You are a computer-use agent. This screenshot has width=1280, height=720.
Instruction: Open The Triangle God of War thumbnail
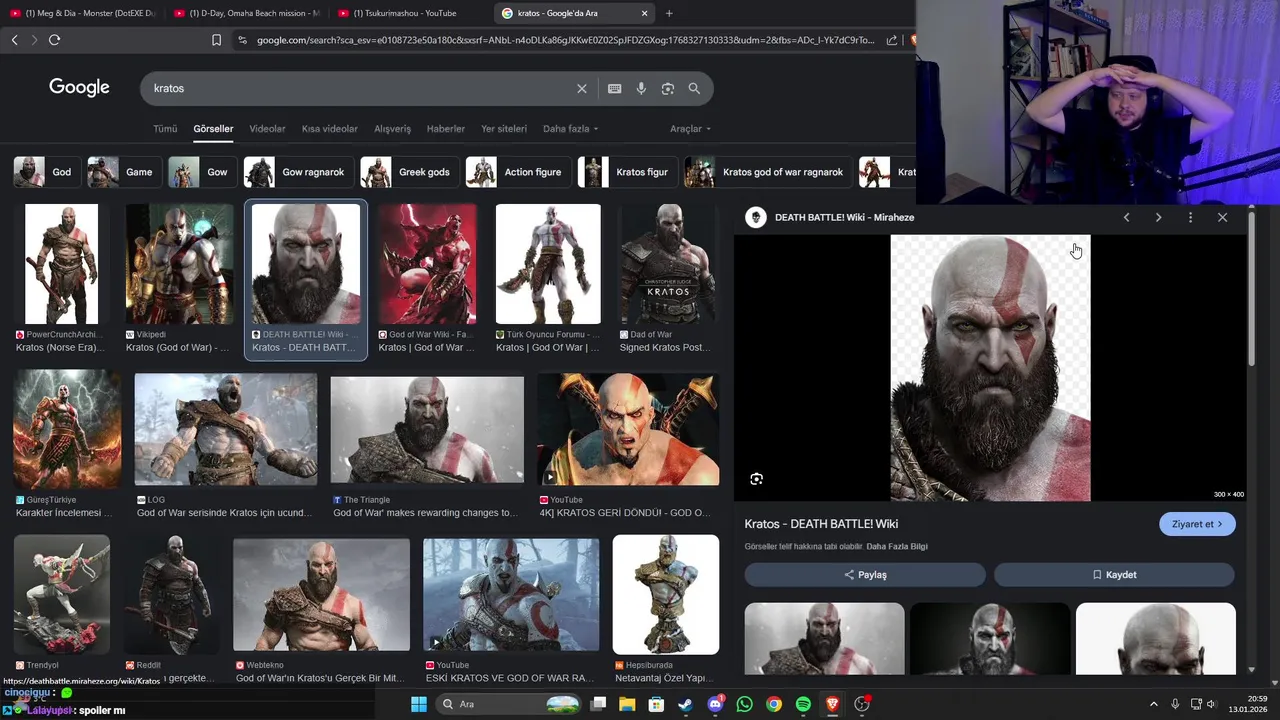click(427, 430)
